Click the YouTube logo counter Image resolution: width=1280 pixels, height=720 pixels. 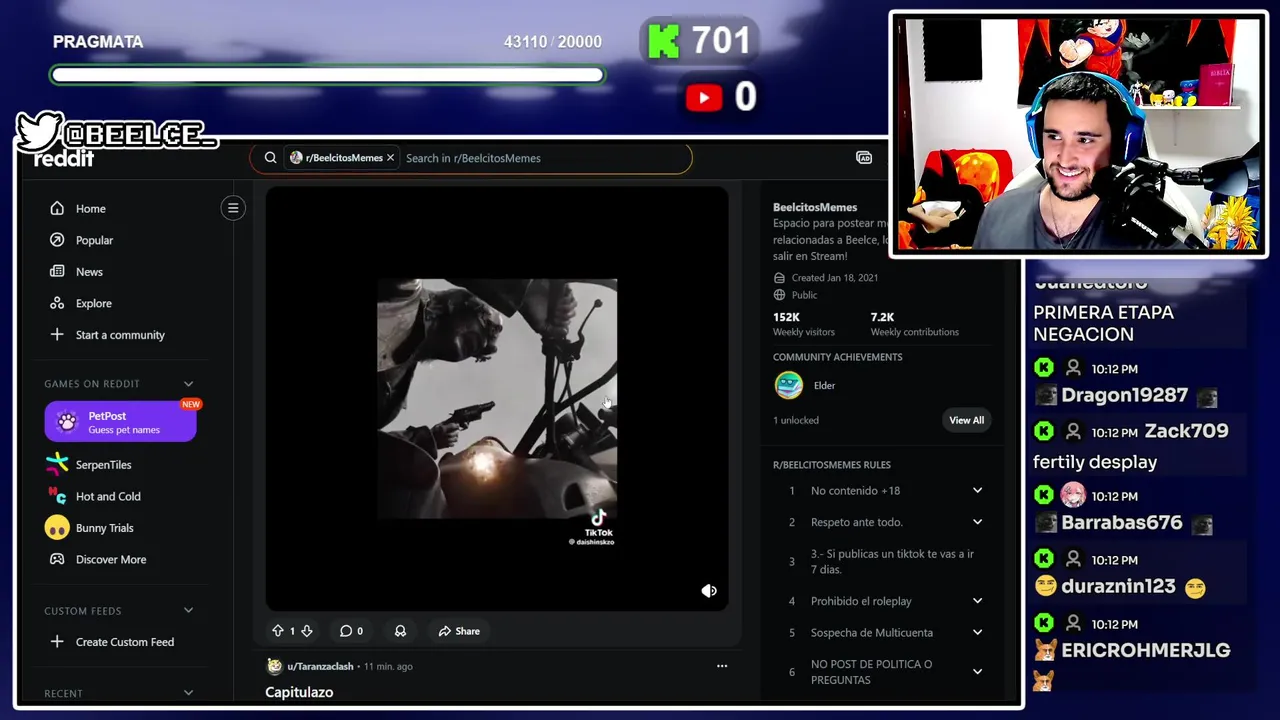(704, 97)
